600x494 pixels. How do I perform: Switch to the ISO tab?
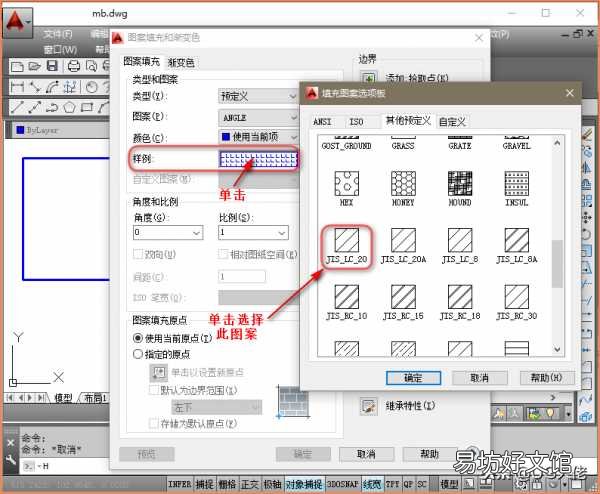click(x=356, y=122)
